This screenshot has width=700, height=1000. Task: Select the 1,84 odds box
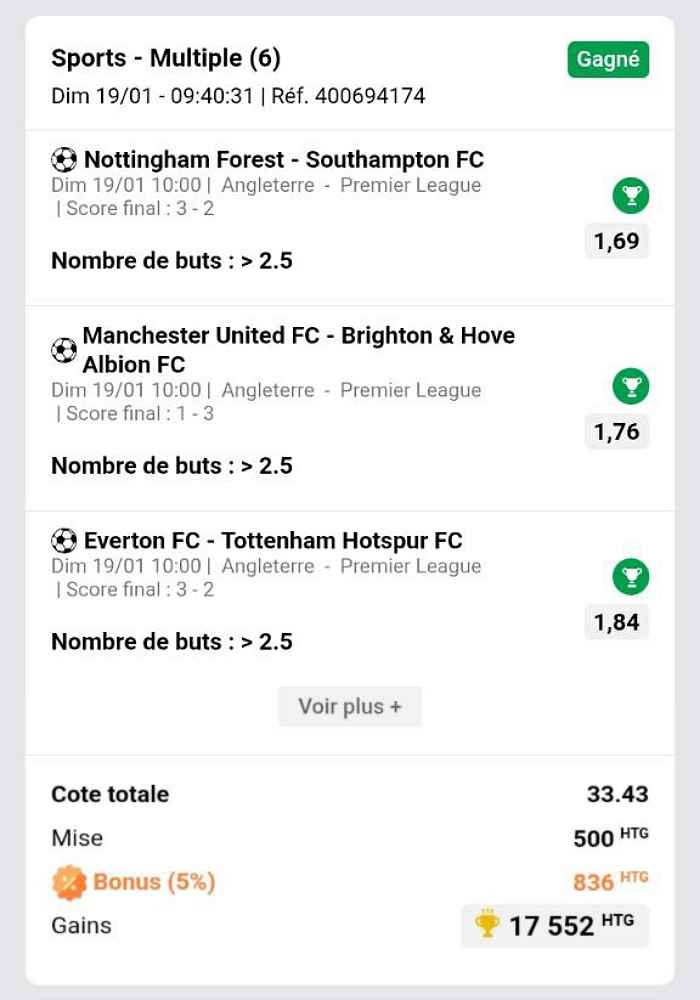pyautogui.click(x=616, y=622)
